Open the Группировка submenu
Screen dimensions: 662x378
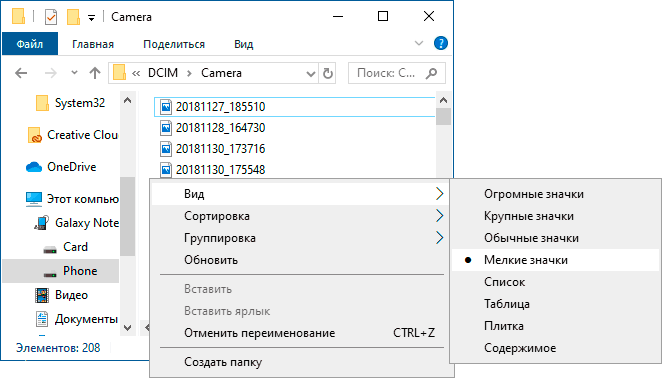pos(300,238)
